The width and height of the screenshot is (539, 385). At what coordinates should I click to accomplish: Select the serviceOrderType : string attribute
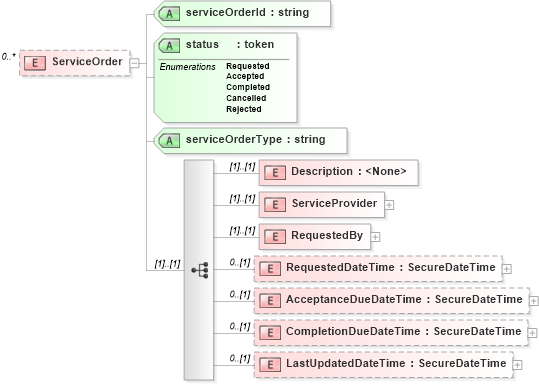click(255, 140)
